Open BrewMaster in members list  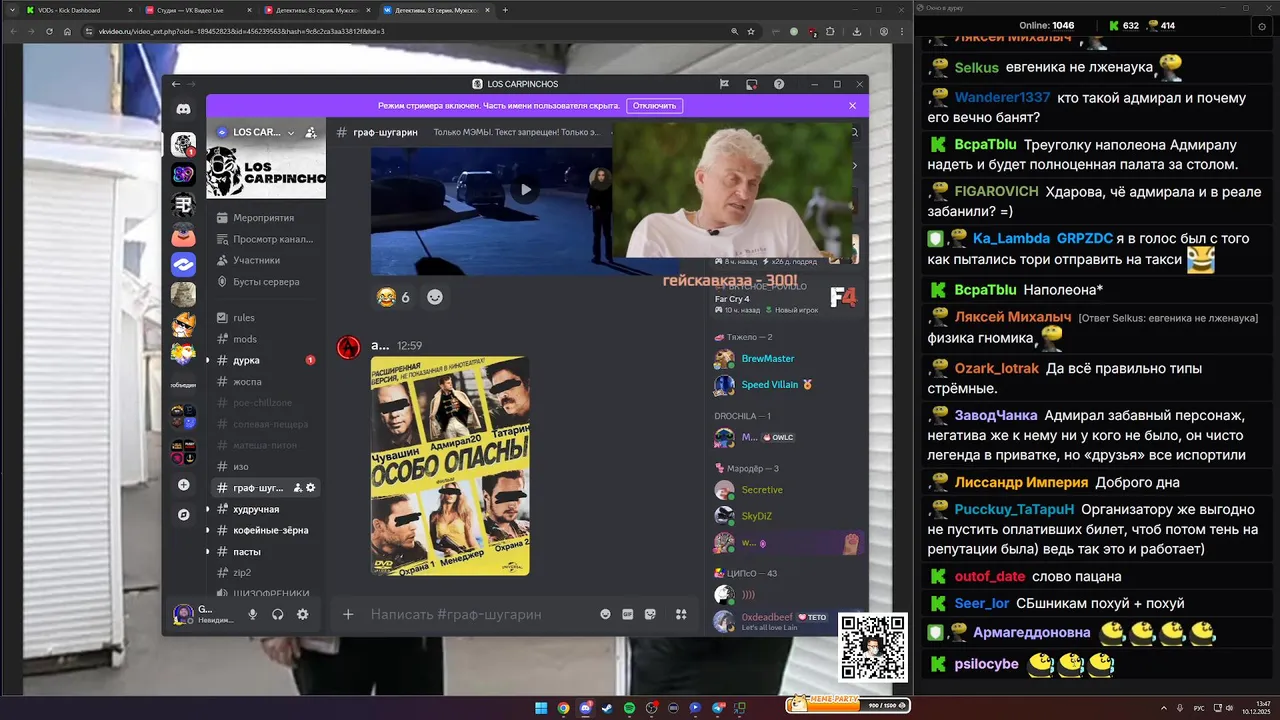coord(767,358)
